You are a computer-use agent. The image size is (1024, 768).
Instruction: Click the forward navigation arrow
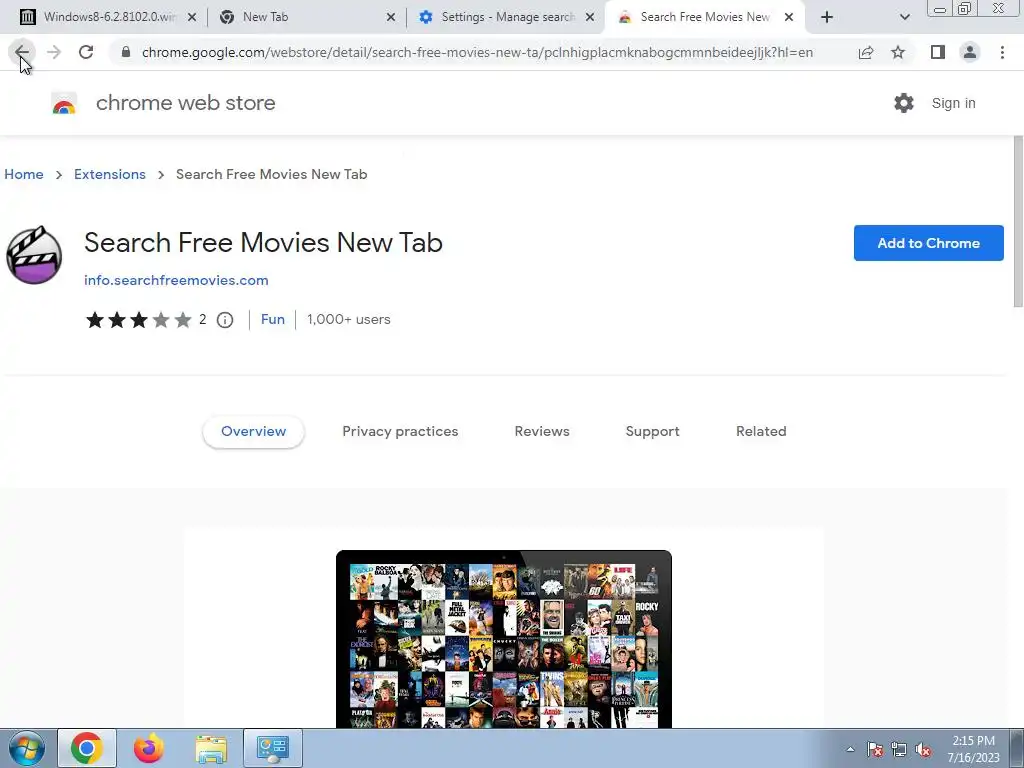coord(54,52)
